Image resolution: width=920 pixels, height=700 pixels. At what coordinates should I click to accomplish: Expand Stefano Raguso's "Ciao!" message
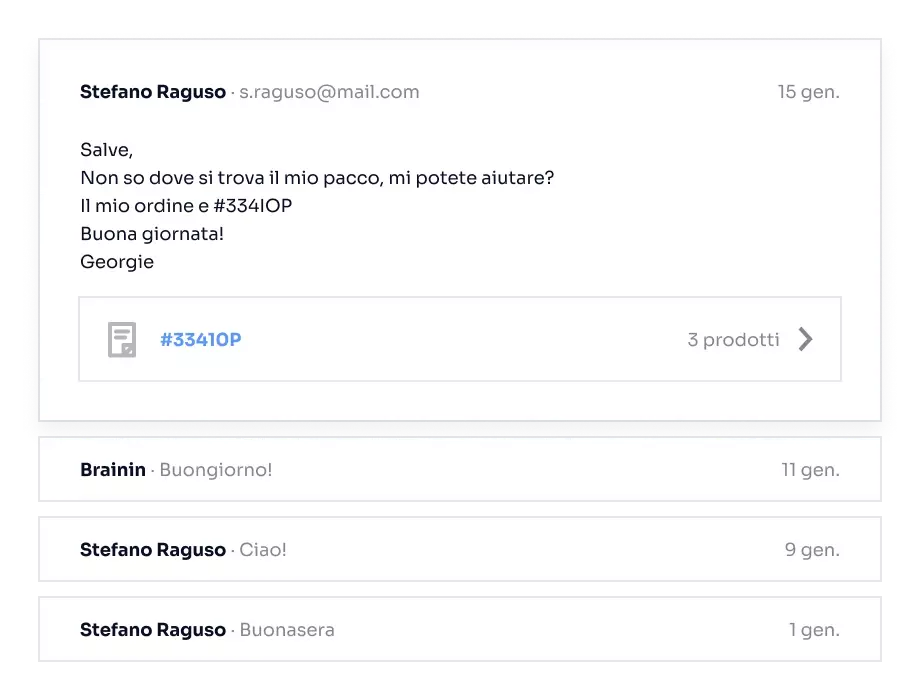point(460,549)
